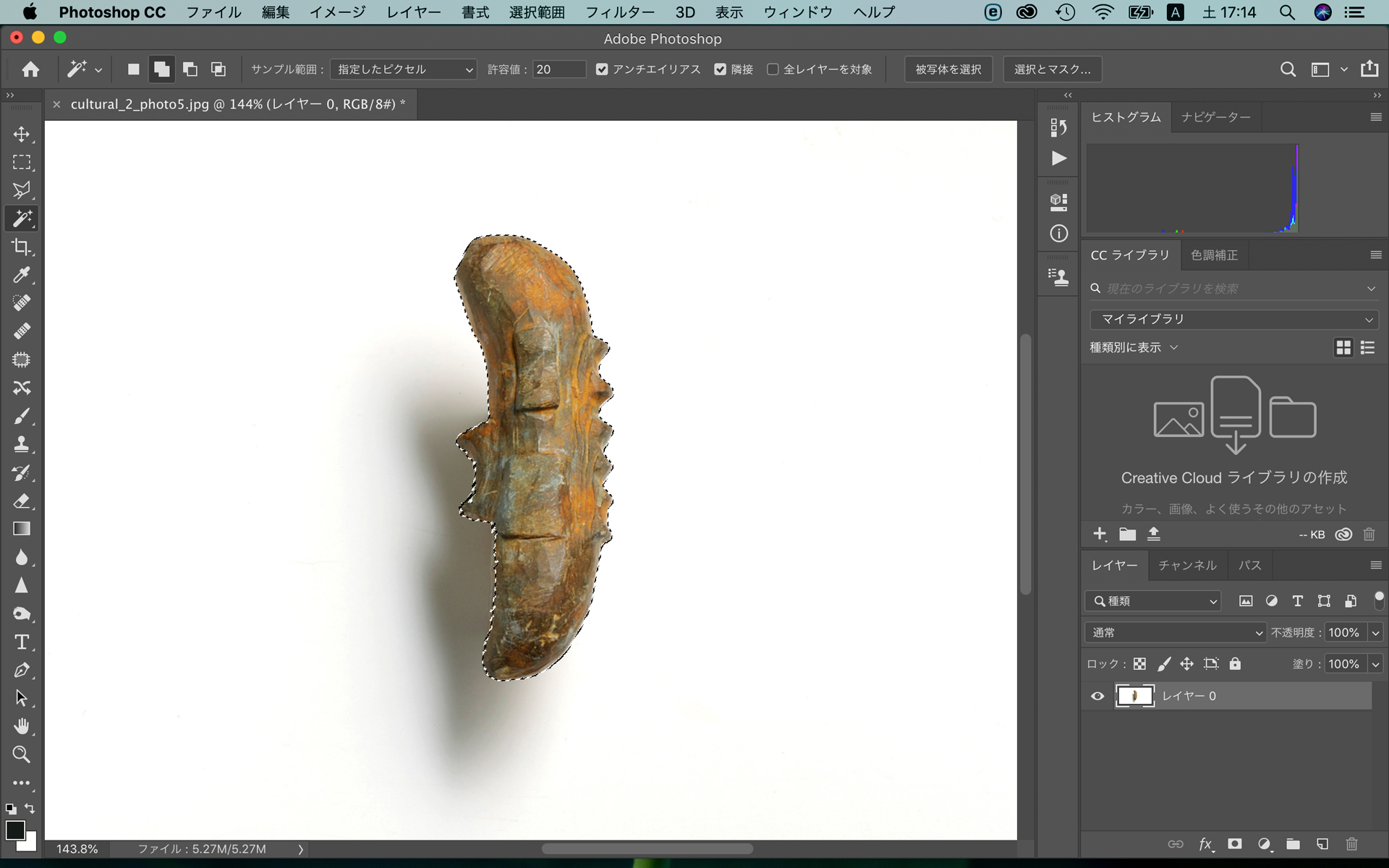Open the フィルター menu

click(x=619, y=12)
